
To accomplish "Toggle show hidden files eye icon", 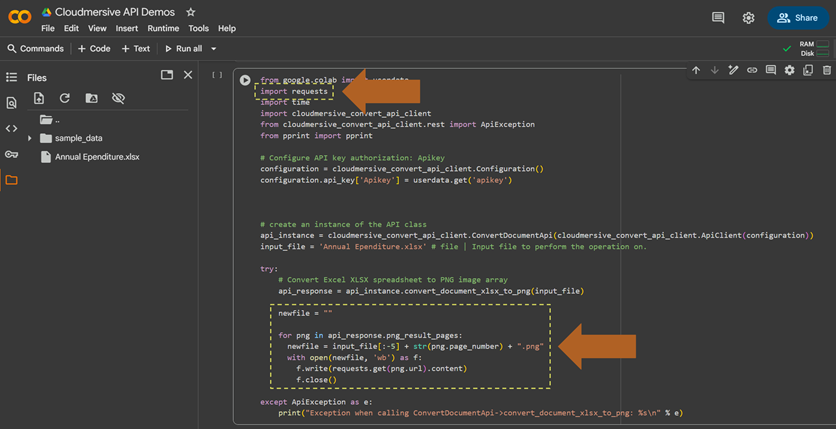I will 118,99.
